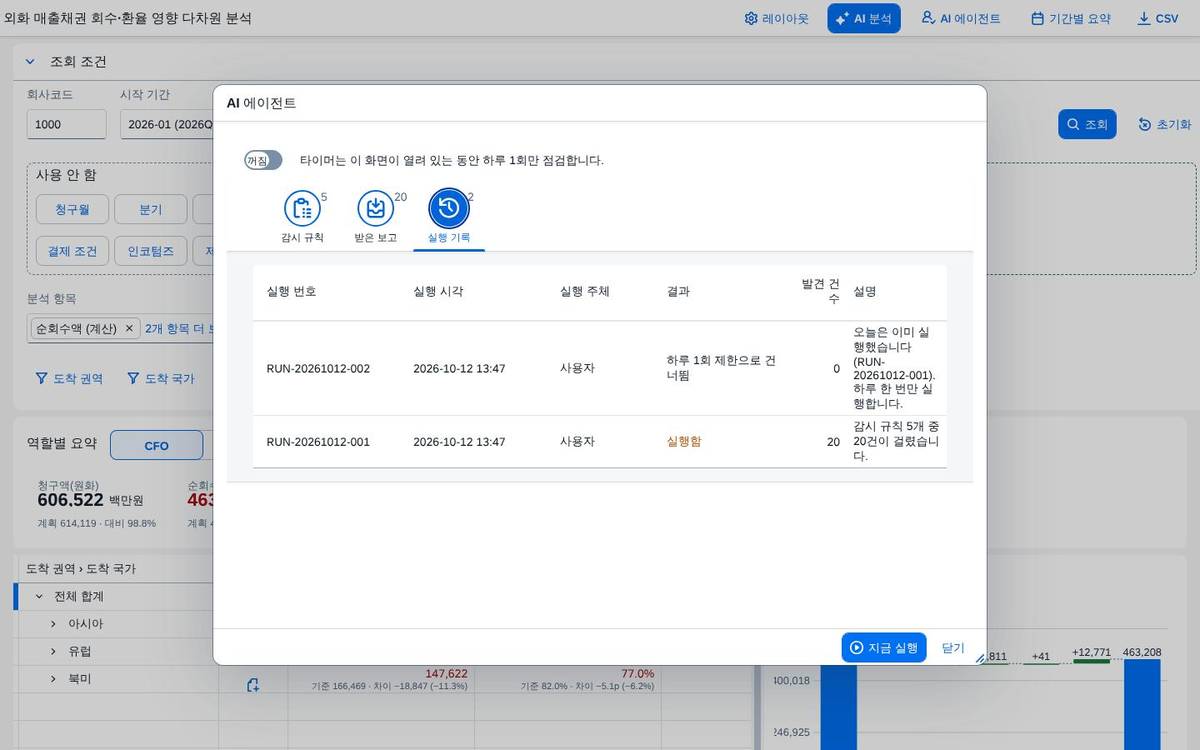Click the 실행함 result text
Viewport: 1200px width, 750px height.
(x=684, y=441)
